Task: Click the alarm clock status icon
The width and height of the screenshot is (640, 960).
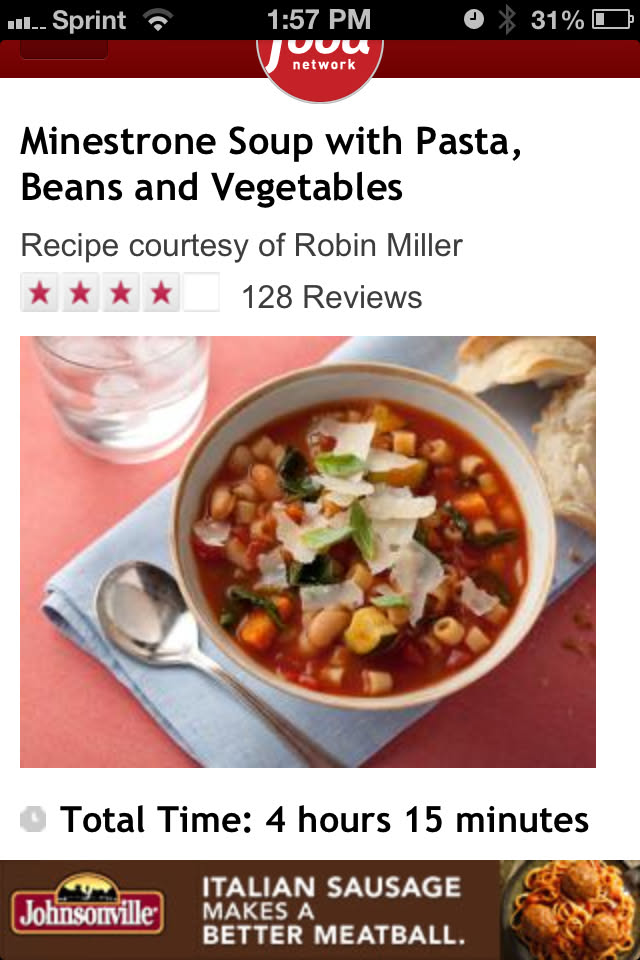Action: click(474, 19)
